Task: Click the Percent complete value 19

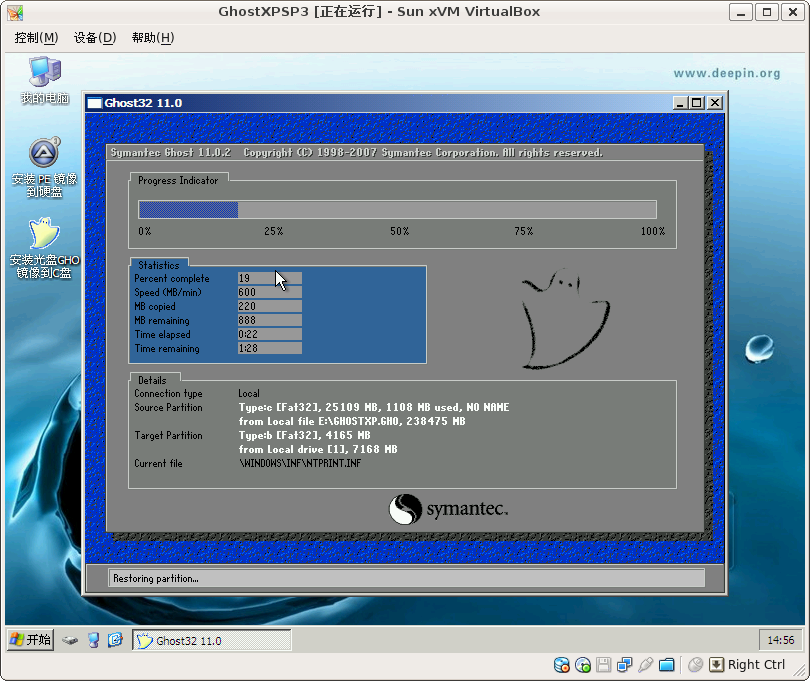Action: (270, 278)
